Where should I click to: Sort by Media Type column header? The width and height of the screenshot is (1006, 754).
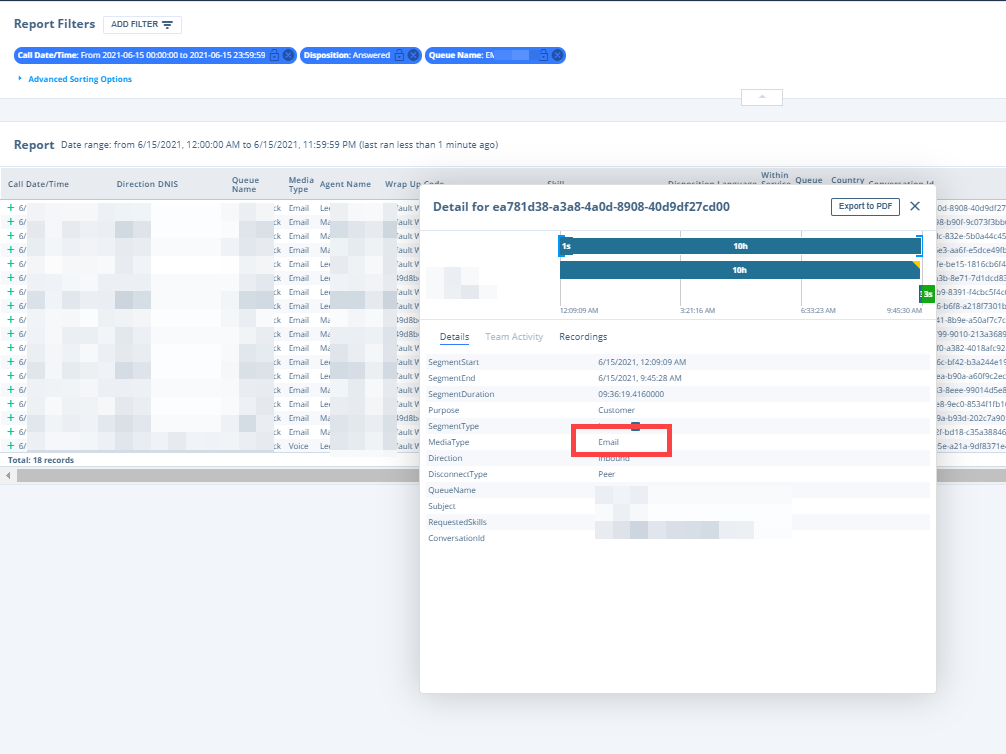[301, 185]
